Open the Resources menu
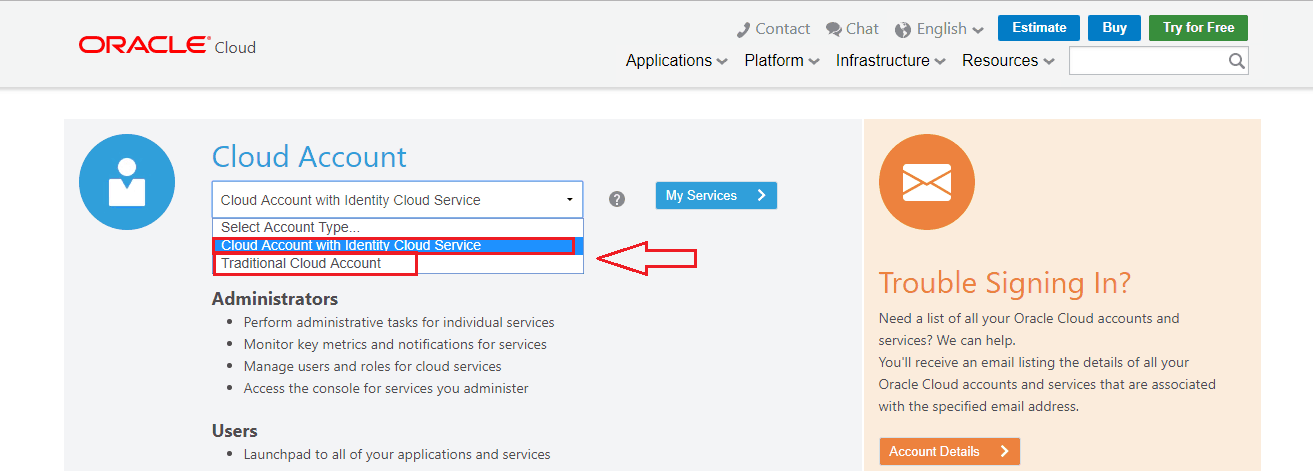The width and height of the screenshot is (1313, 471). 1008,61
